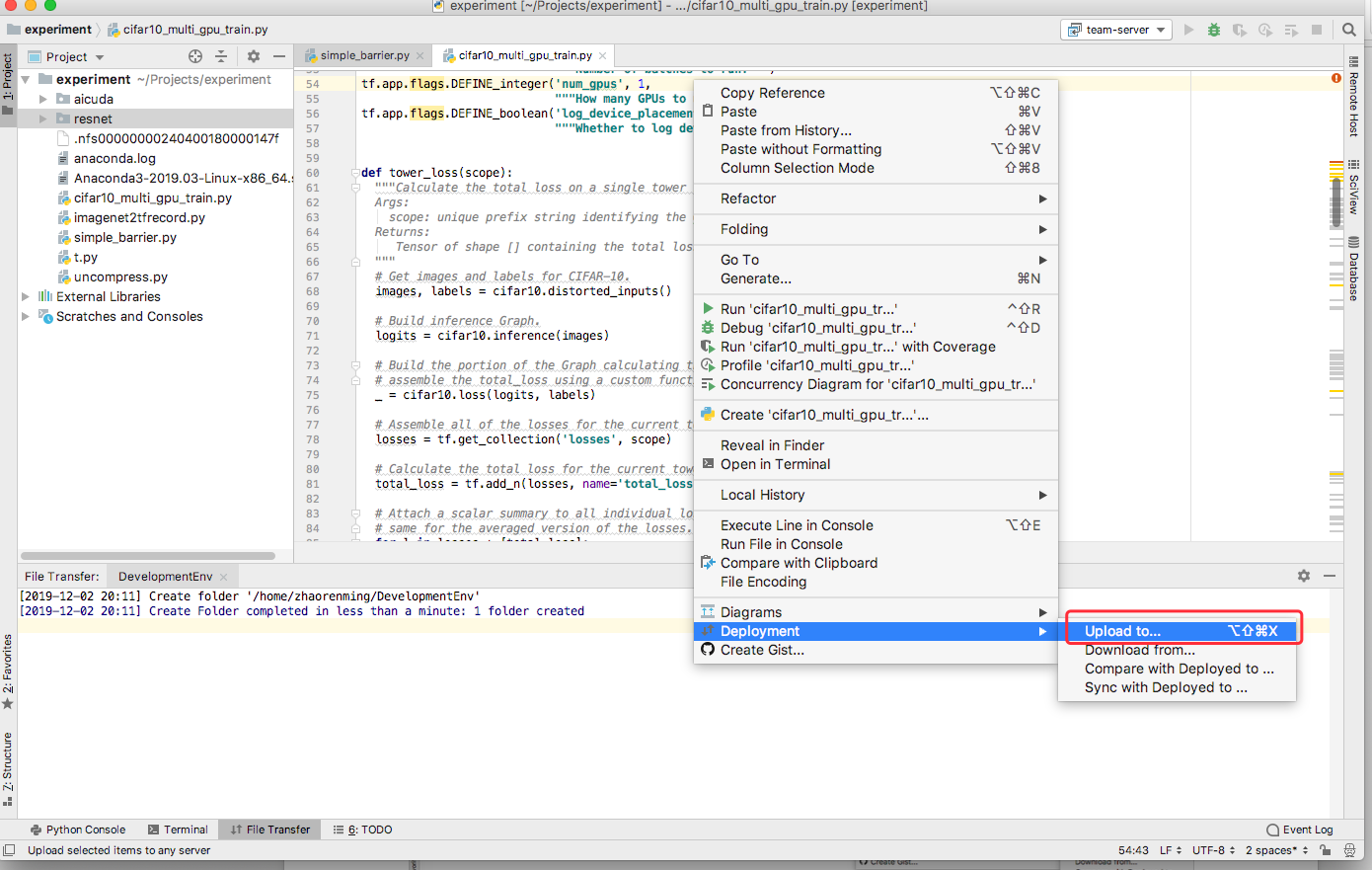
Task: Click the inspector hat icon in status bar
Action: coord(1349,850)
